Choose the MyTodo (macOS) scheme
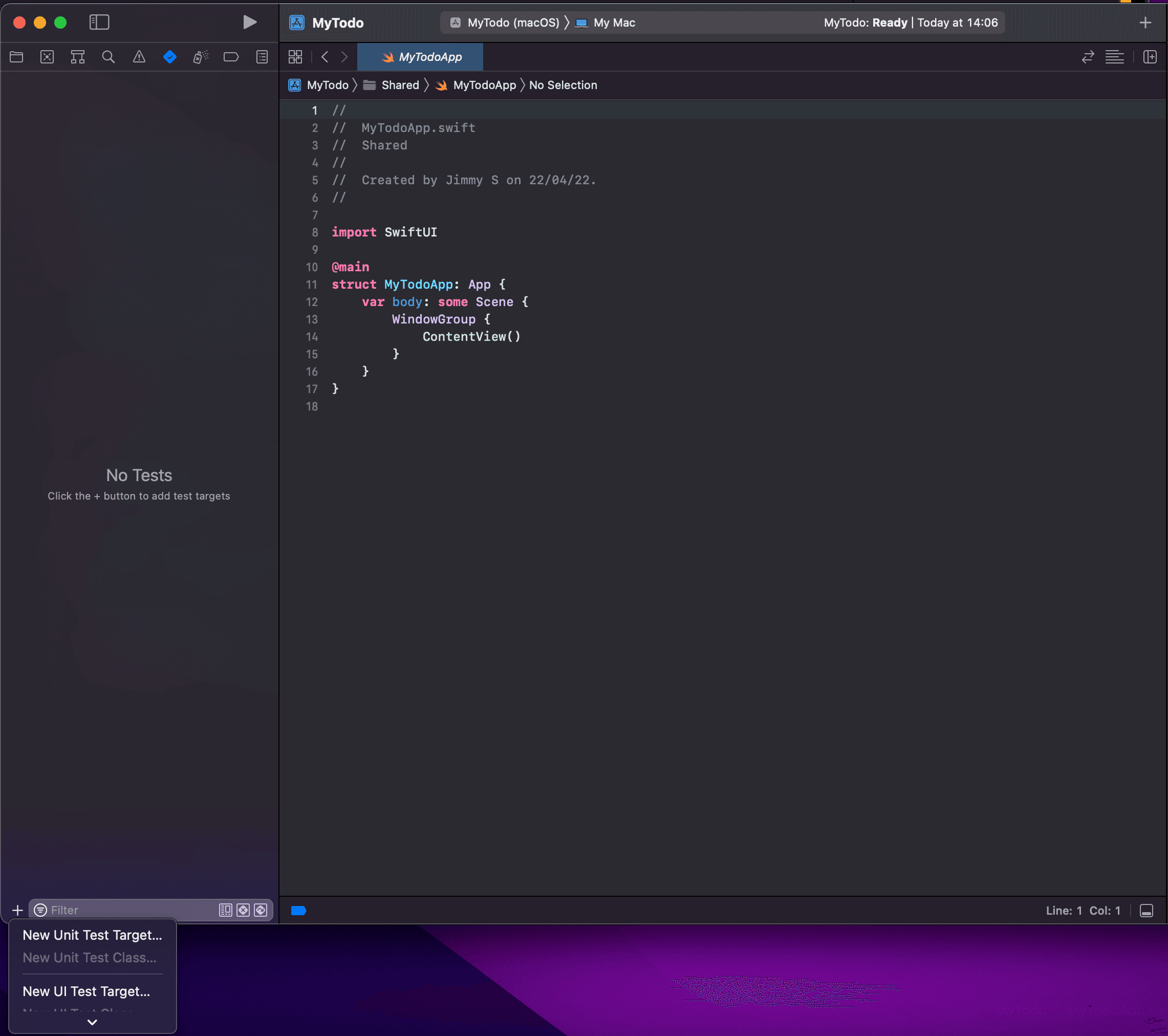Viewport: 1168px width, 1036px height. point(505,23)
